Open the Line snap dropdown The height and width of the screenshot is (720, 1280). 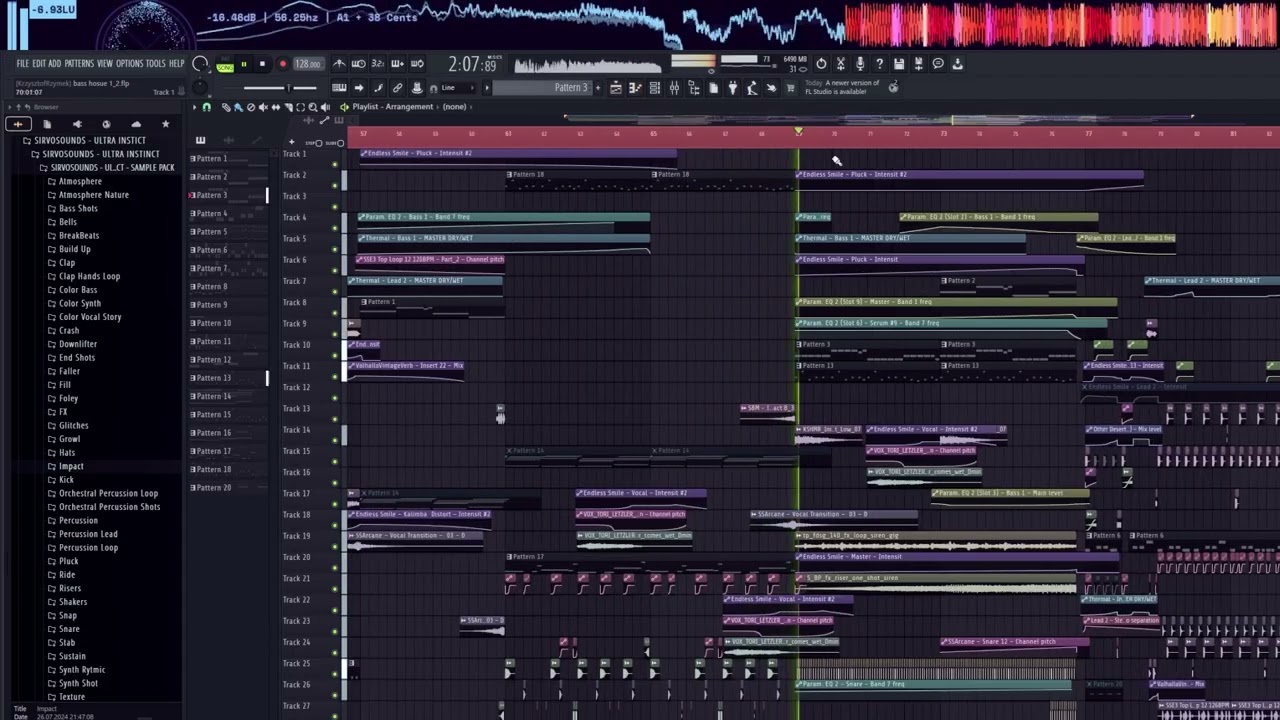458,88
